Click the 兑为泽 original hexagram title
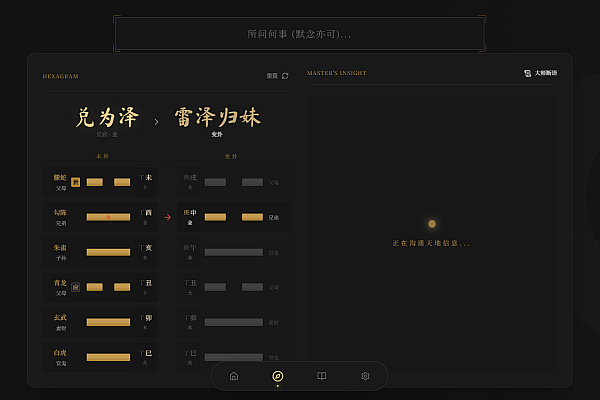600x400 pixels. click(107, 117)
